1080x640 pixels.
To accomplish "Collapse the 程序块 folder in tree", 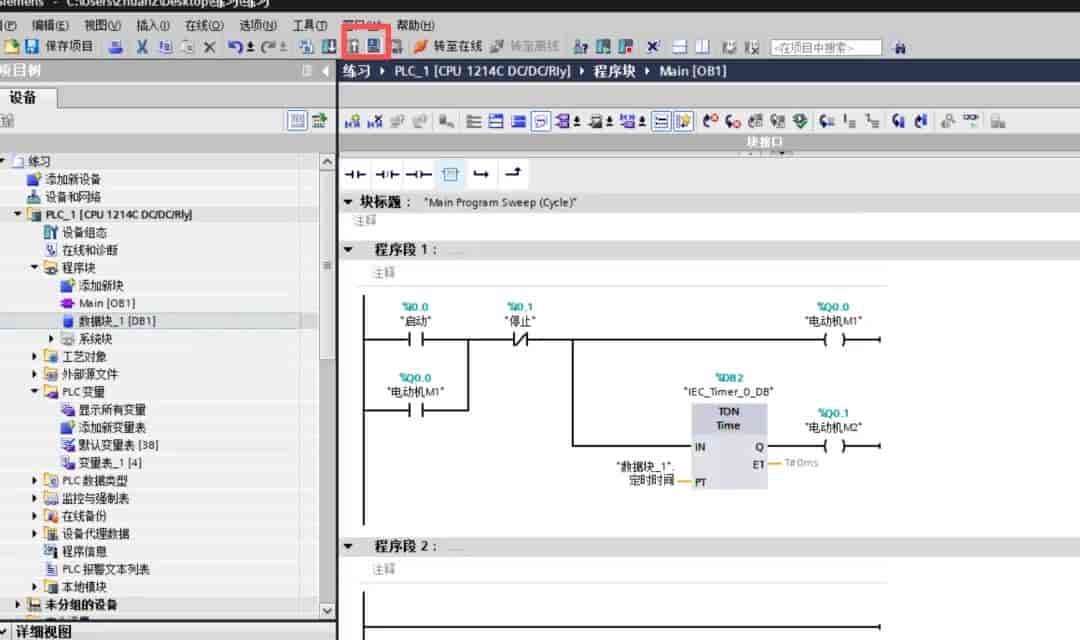I will [x=34, y=267].
